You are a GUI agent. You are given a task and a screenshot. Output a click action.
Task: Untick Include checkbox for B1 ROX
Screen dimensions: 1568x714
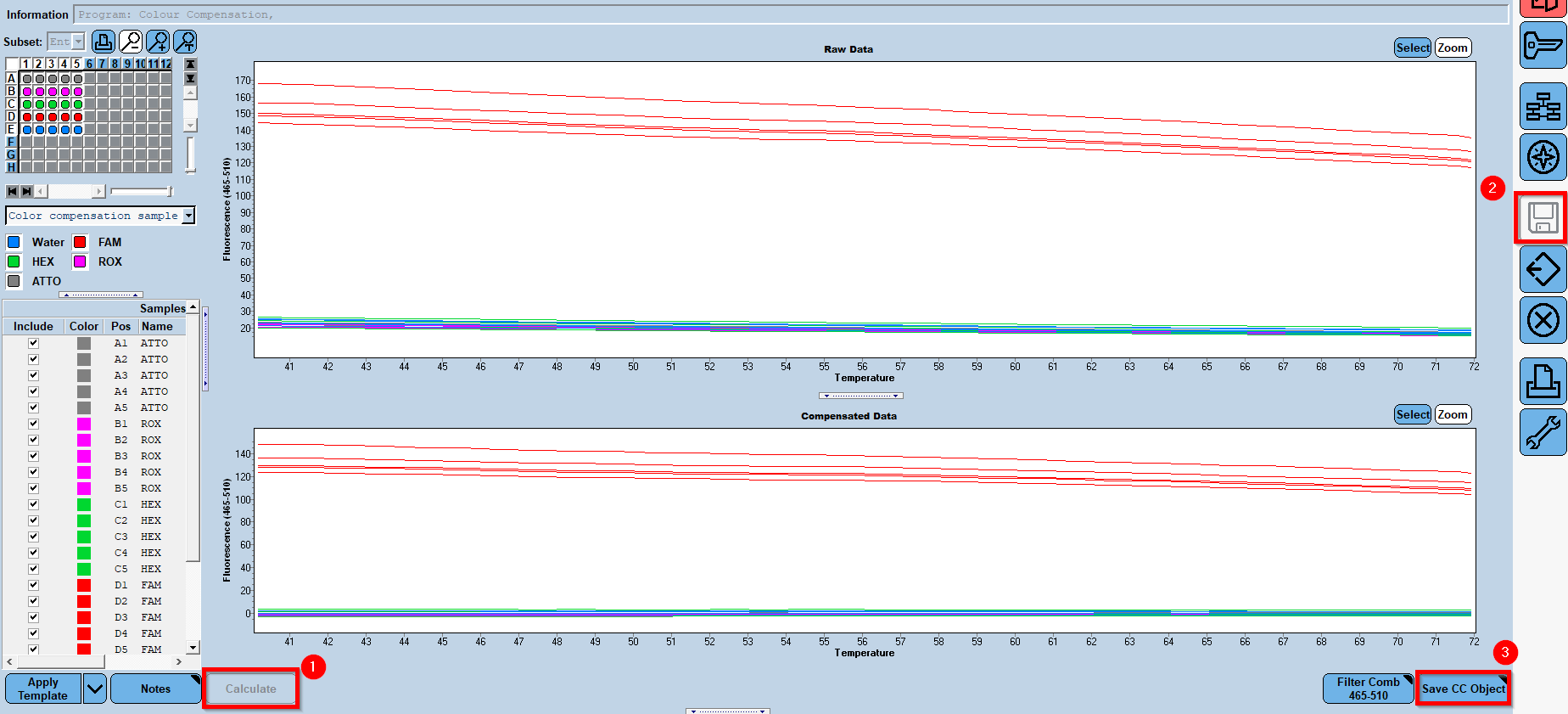(33, 424)
